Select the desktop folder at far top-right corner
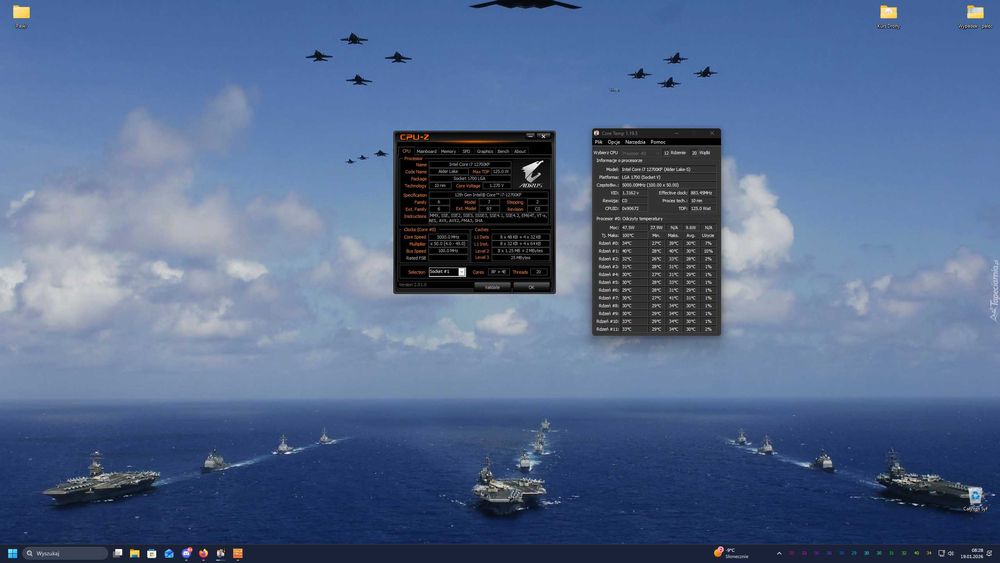 974,12
